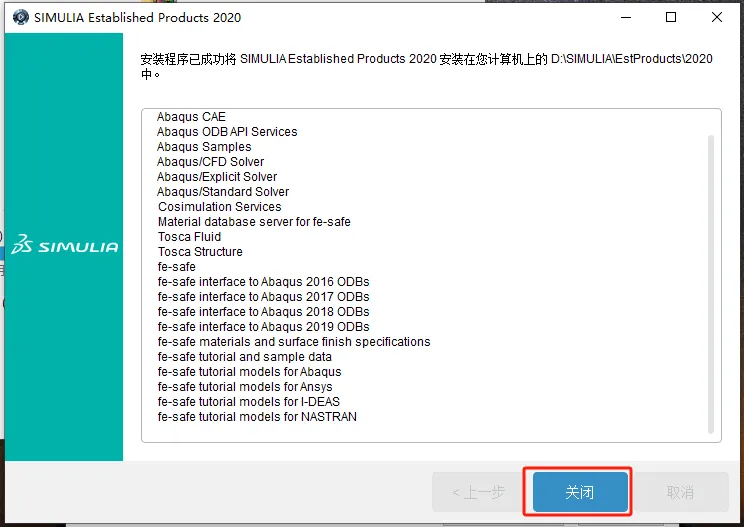This screenshot has width=744, height=527.
Task: Select 'fe-safe tutorial models for NASTRAN'
Action: pyautogui.click(x=257, y=416)
